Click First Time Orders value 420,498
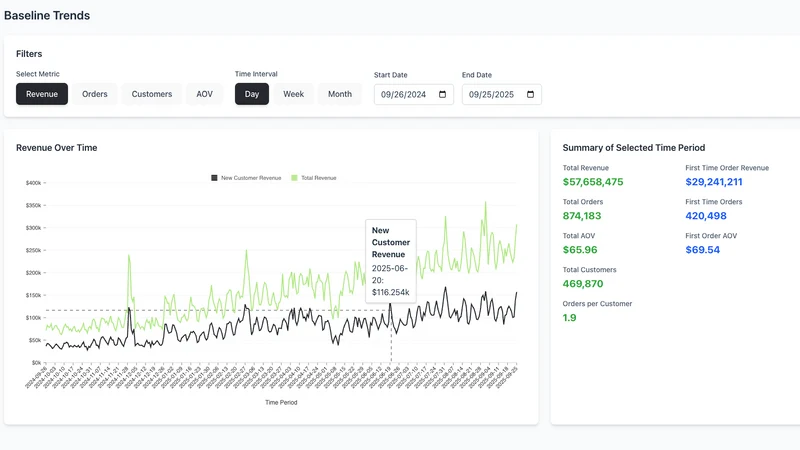Viewport: 800px width, 450px height. pyautogui.click(x=706, y=216)
